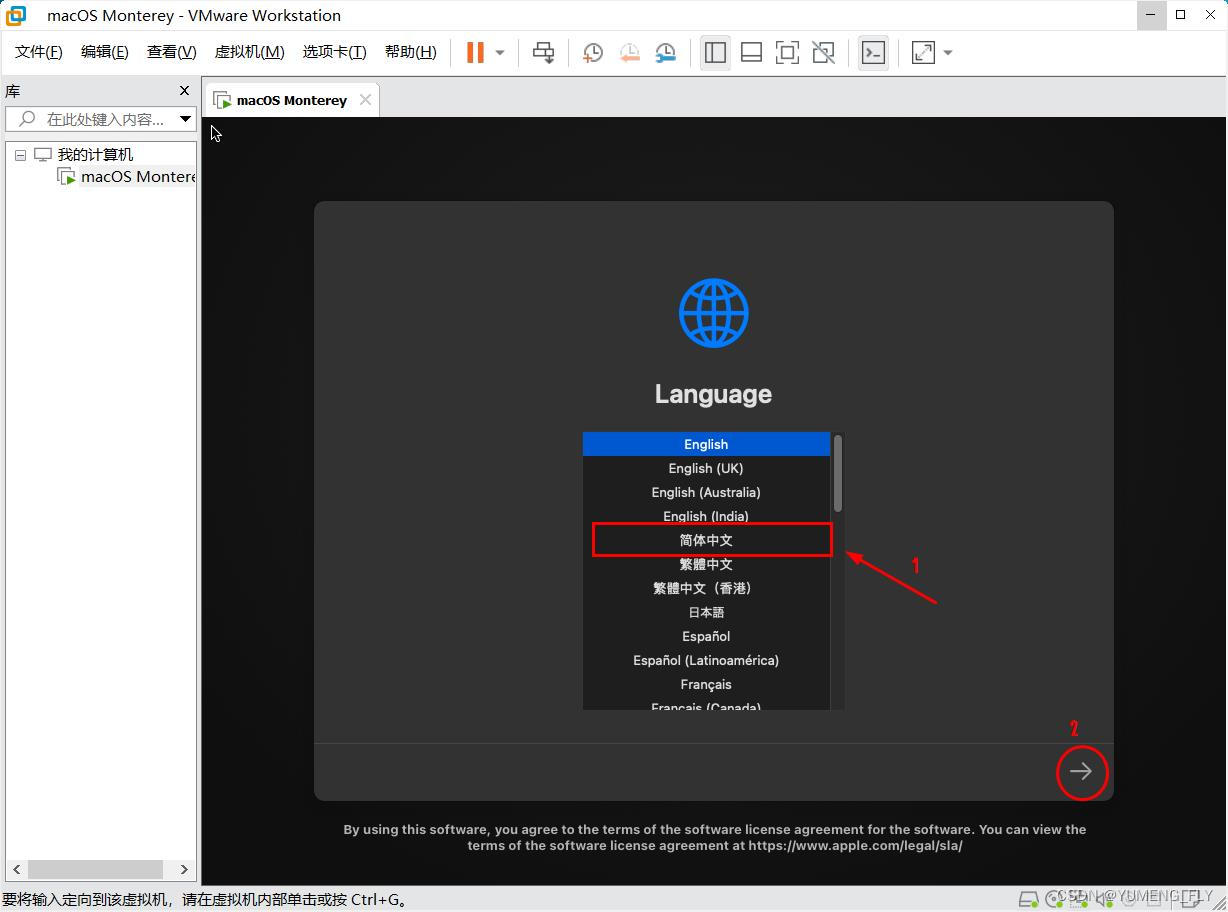This screenshot has width=1228, height=912.
Task: Select 我的计算机 in the library tree
Action: 95,155
